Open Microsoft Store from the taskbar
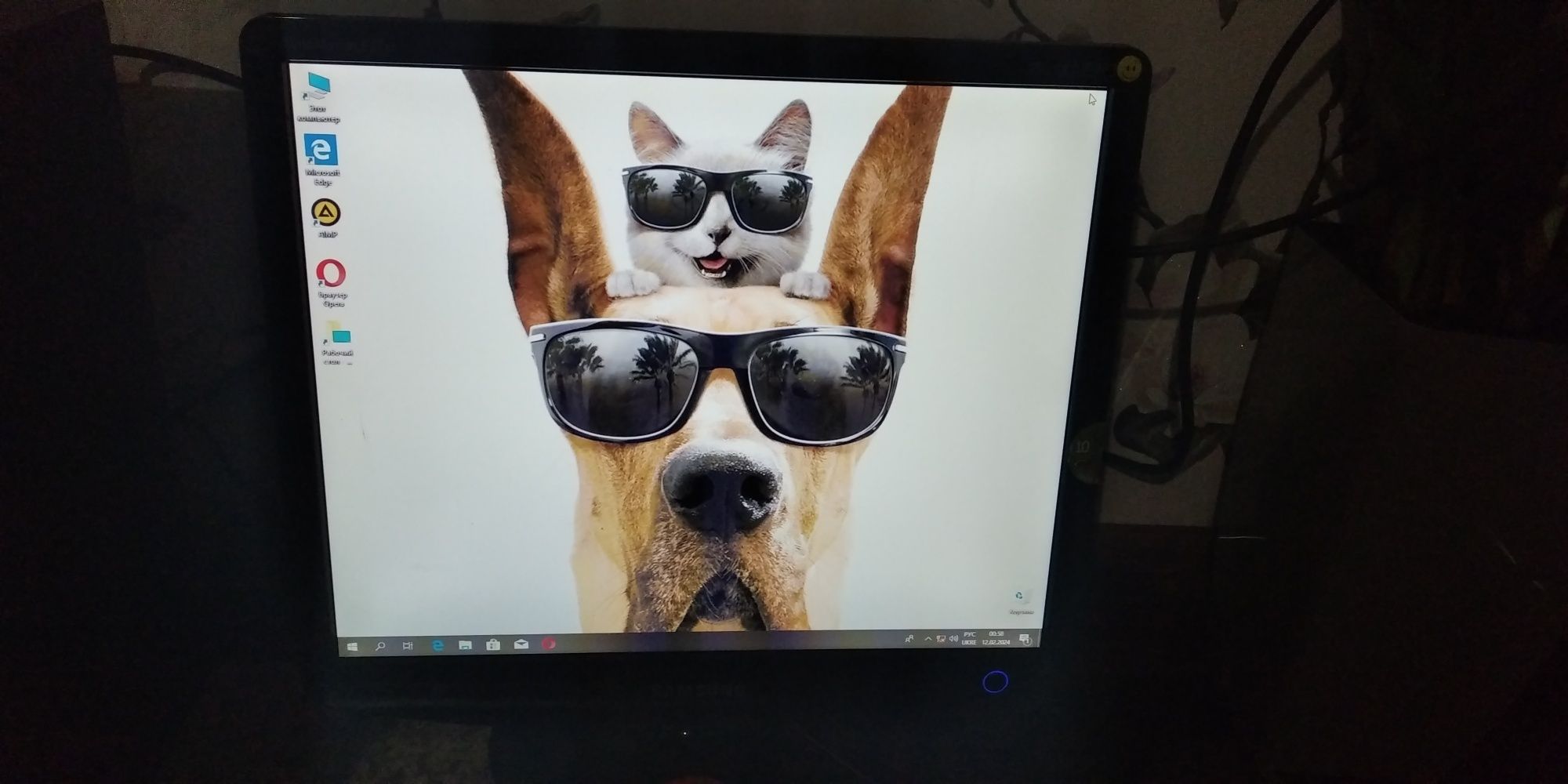1568x784 pixels. click(493, 644)
